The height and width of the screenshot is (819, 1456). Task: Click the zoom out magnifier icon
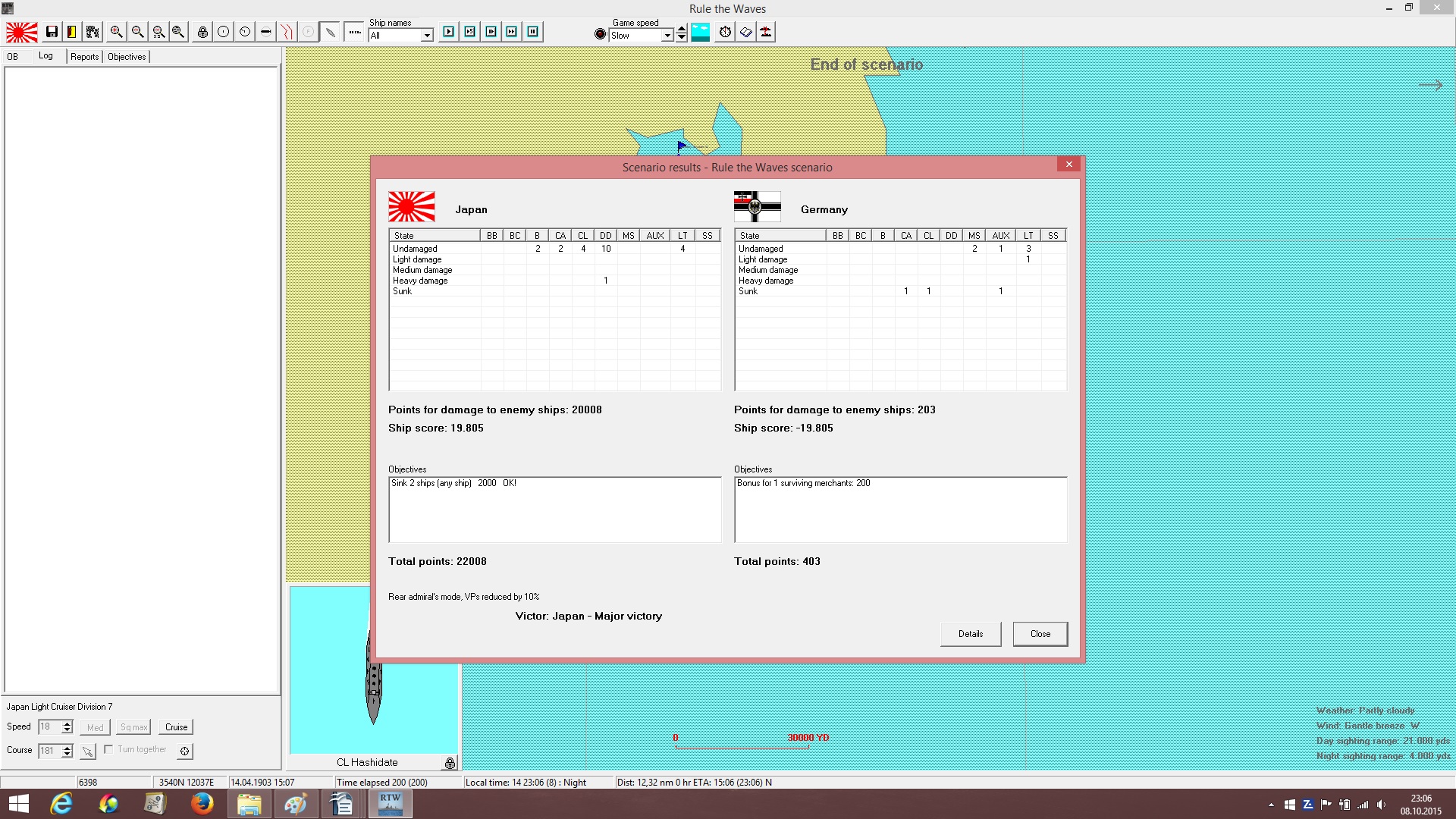click(x=137, y=32)
